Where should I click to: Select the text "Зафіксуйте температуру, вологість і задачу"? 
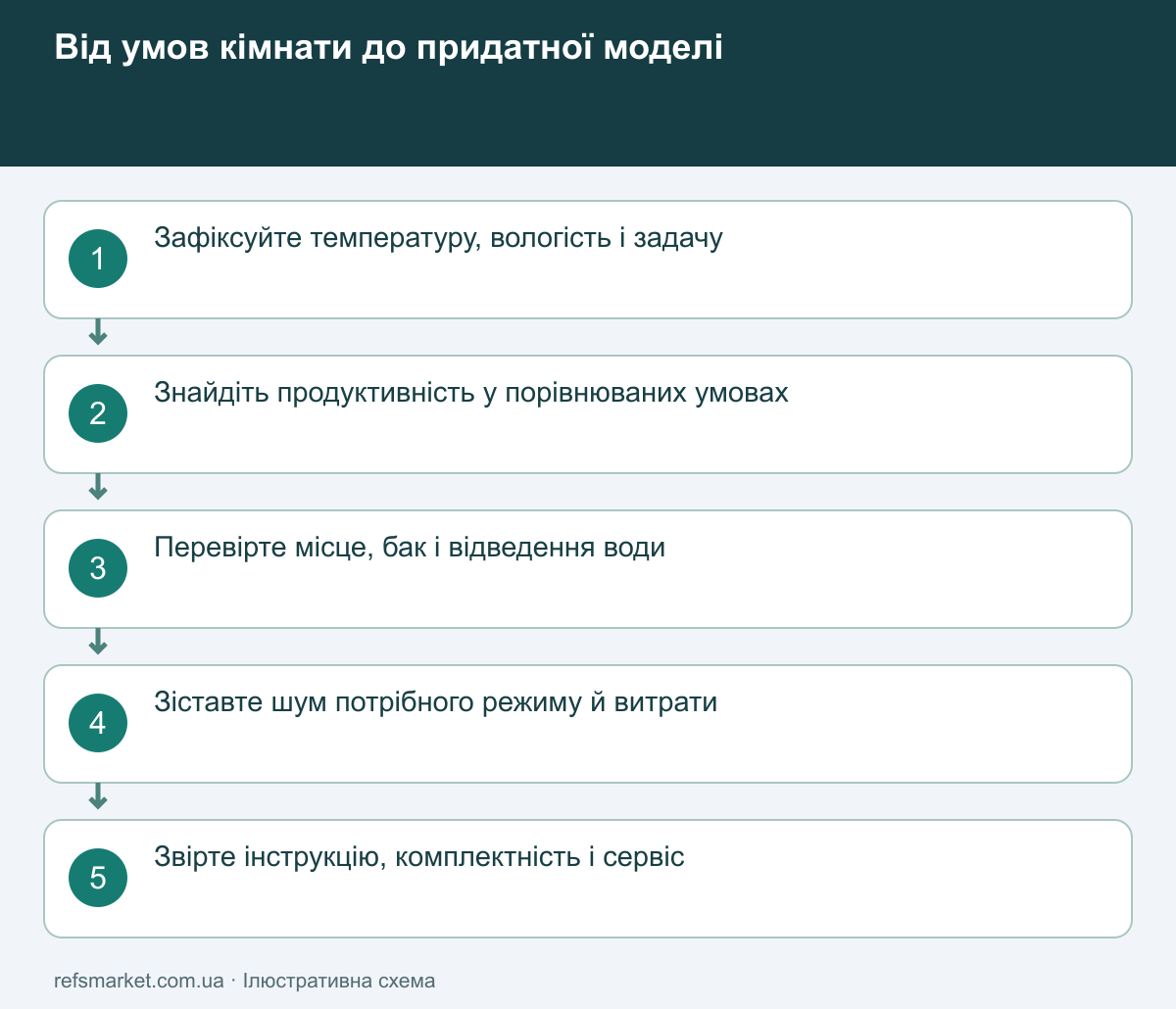coord(438,238)
